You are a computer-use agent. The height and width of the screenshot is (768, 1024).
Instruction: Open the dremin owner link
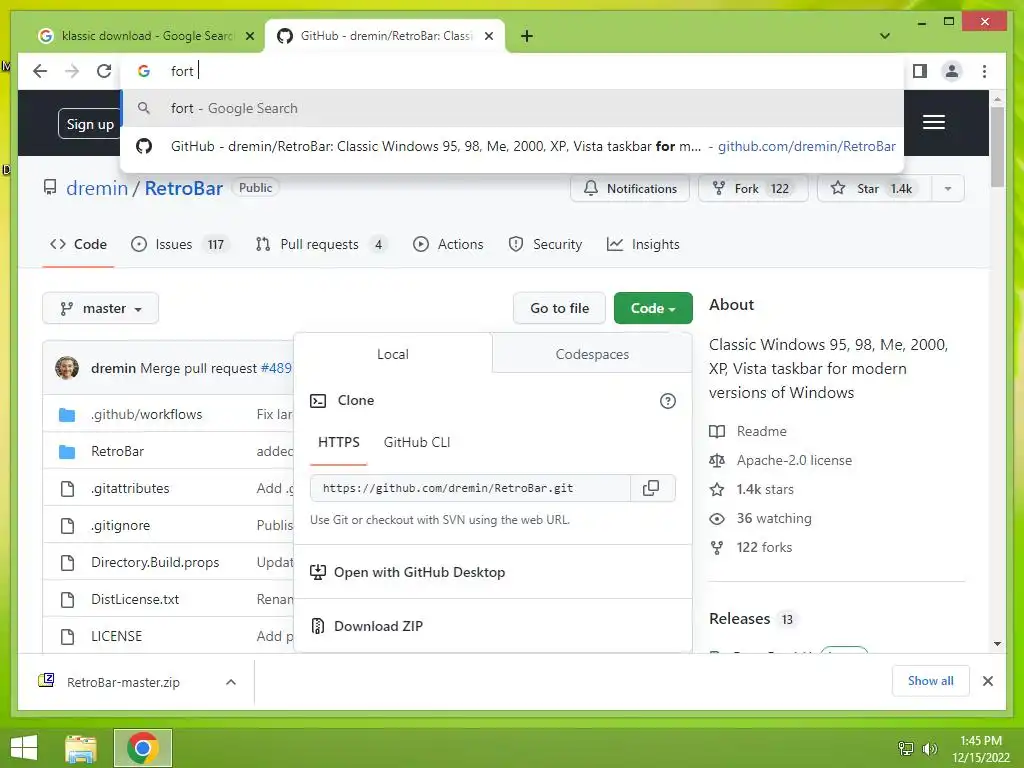pos(97,188)
